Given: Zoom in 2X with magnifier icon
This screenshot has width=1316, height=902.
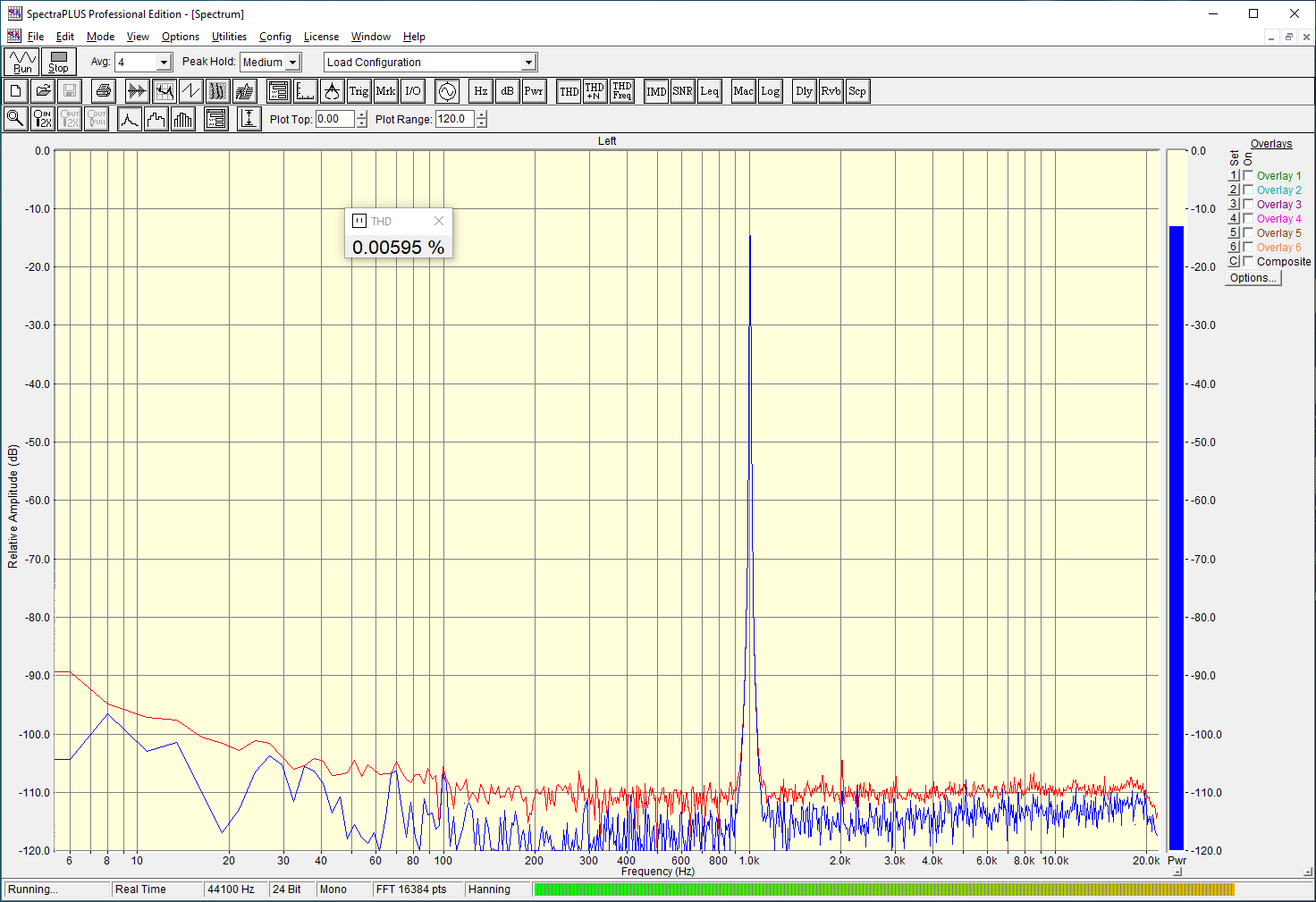Looking at the screenshot, I should click(x=43, y=119).
